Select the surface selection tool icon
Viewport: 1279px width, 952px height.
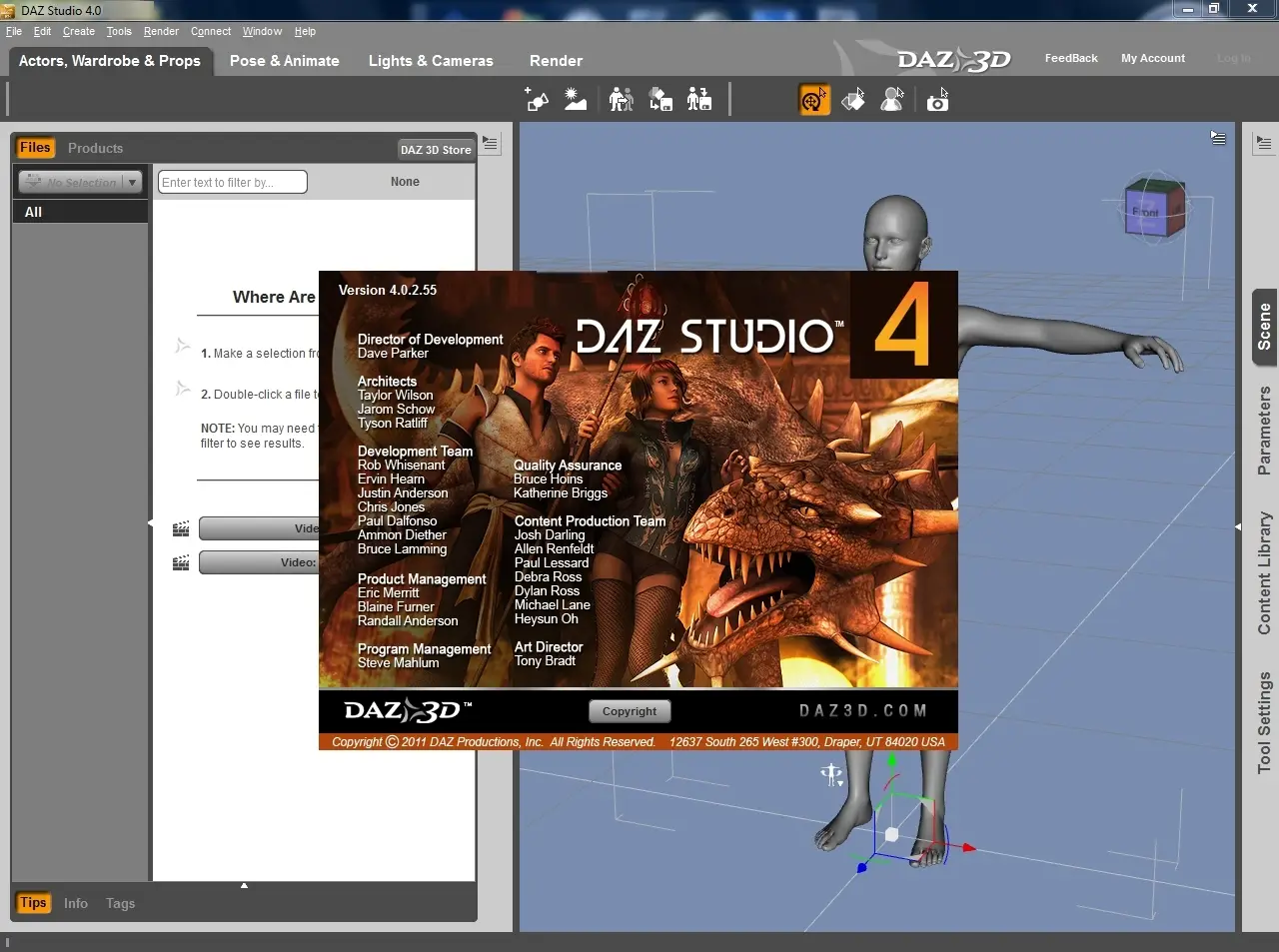pyautogui.click(x=853, y=99)
